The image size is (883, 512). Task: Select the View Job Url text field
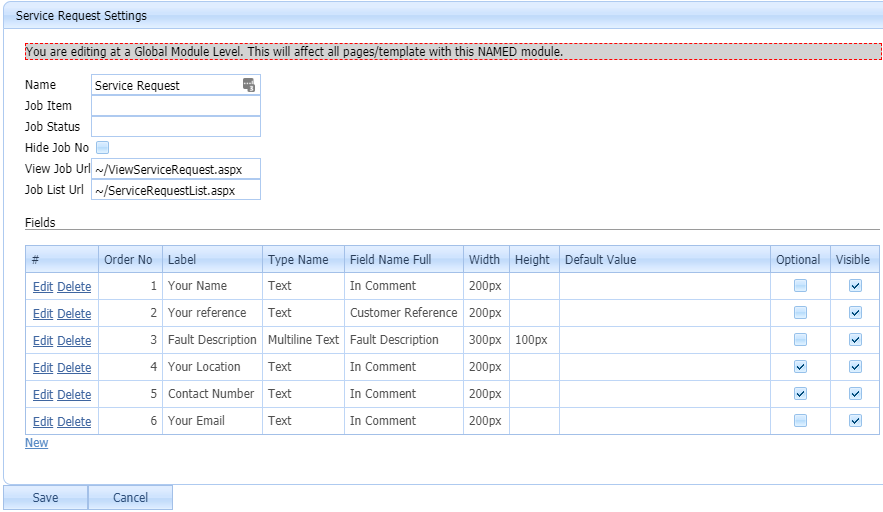(x=175, y=169)
